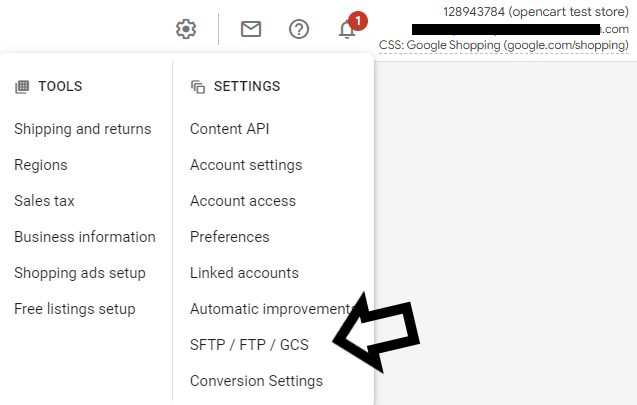Click the account ID opencart test store
Viewport: 637px width, 405px height.
tap(535, 12)
